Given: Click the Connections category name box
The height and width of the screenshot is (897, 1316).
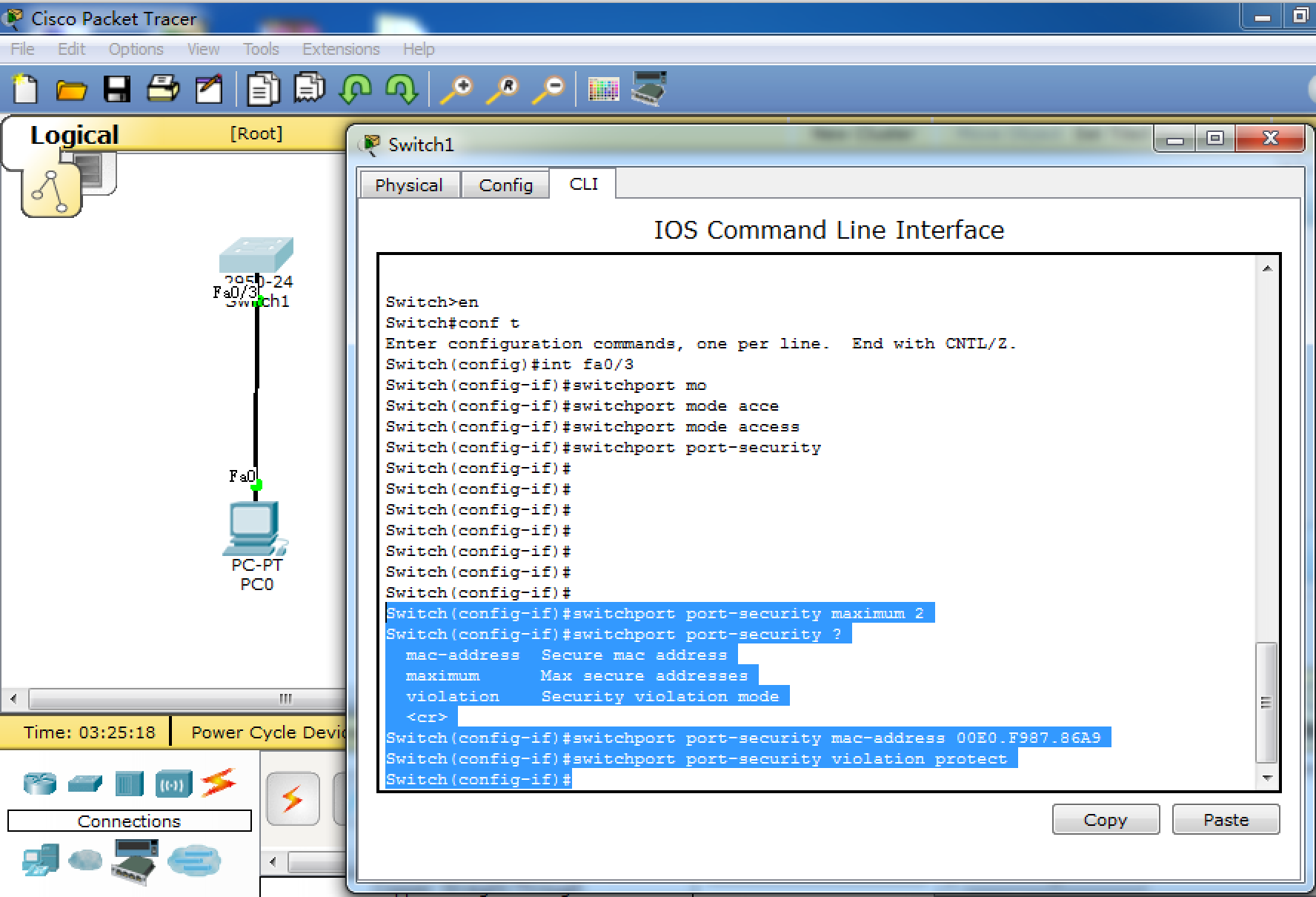Looking at the screenshot, I should click(130, 821).
